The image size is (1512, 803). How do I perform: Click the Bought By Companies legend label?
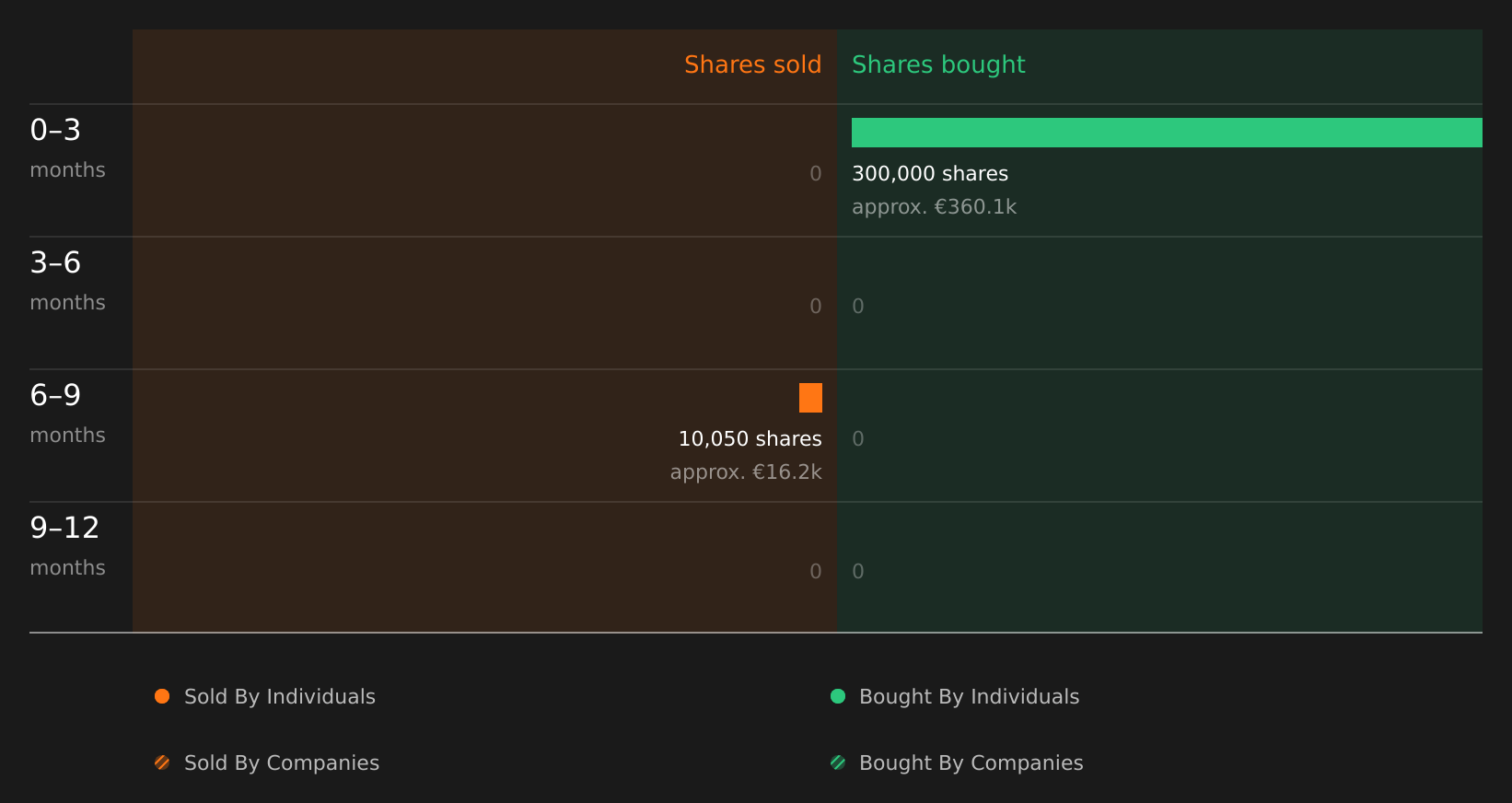point(971,763)
